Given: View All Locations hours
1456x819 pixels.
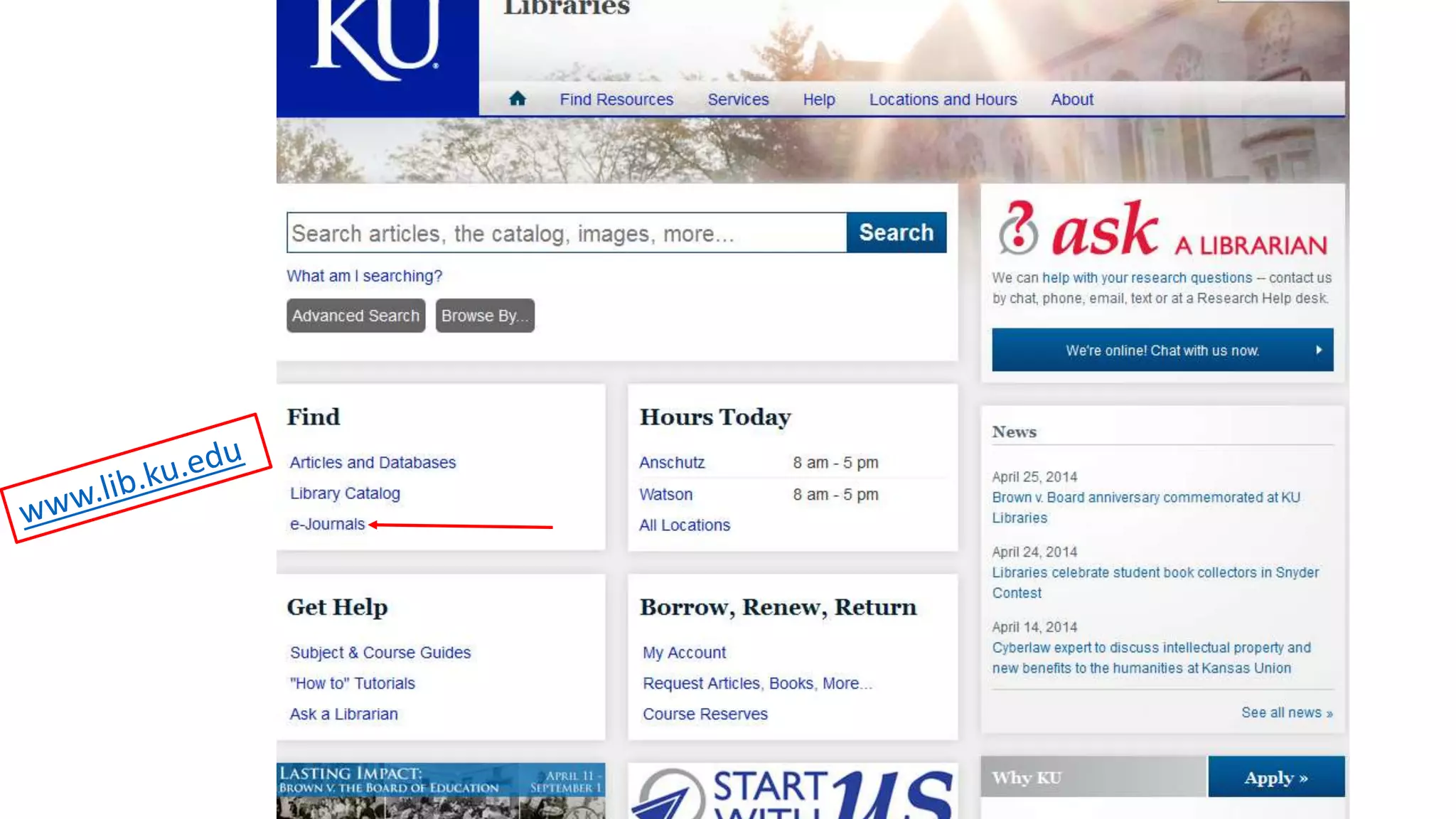Looking at the screenshot, I should coord(684,525).
